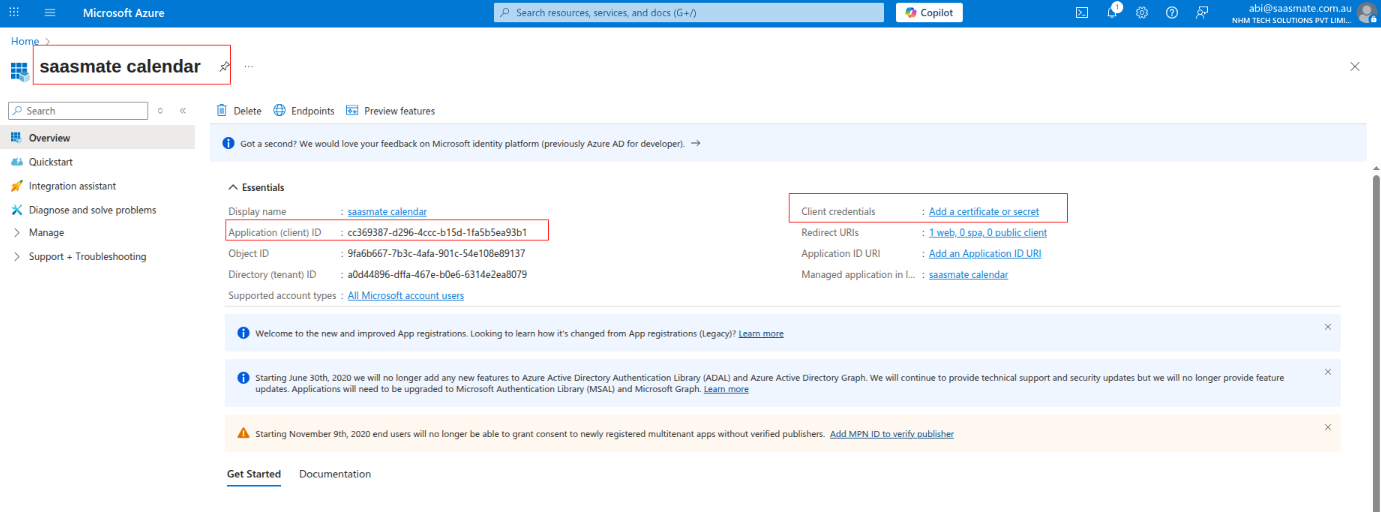
Task: Expand the Manage section in the sidebar
Action: point(46,233)
